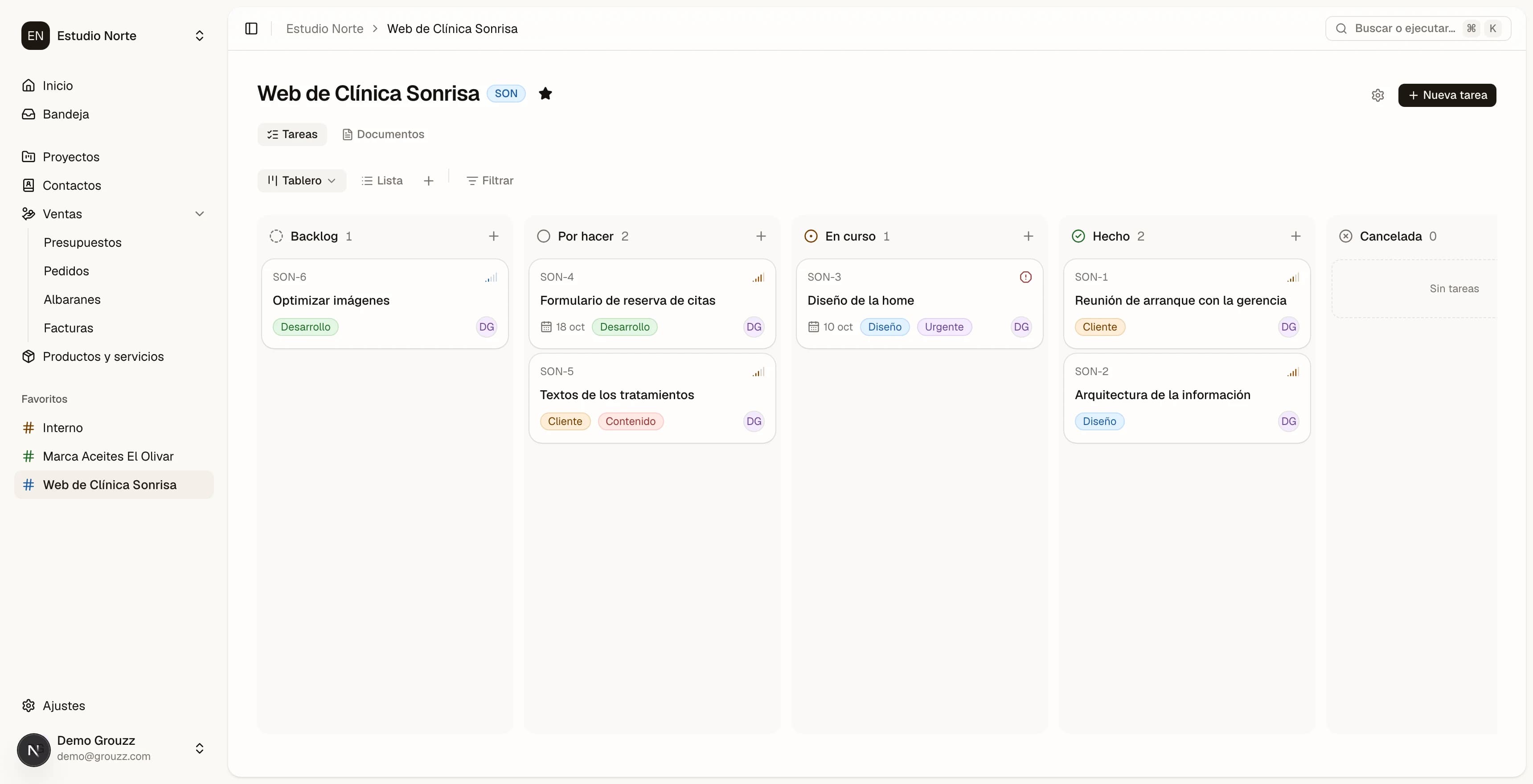Open Productos y servicios in the sidebar
The height and width of the screenshot is (784, 1533).
point(113,357)
